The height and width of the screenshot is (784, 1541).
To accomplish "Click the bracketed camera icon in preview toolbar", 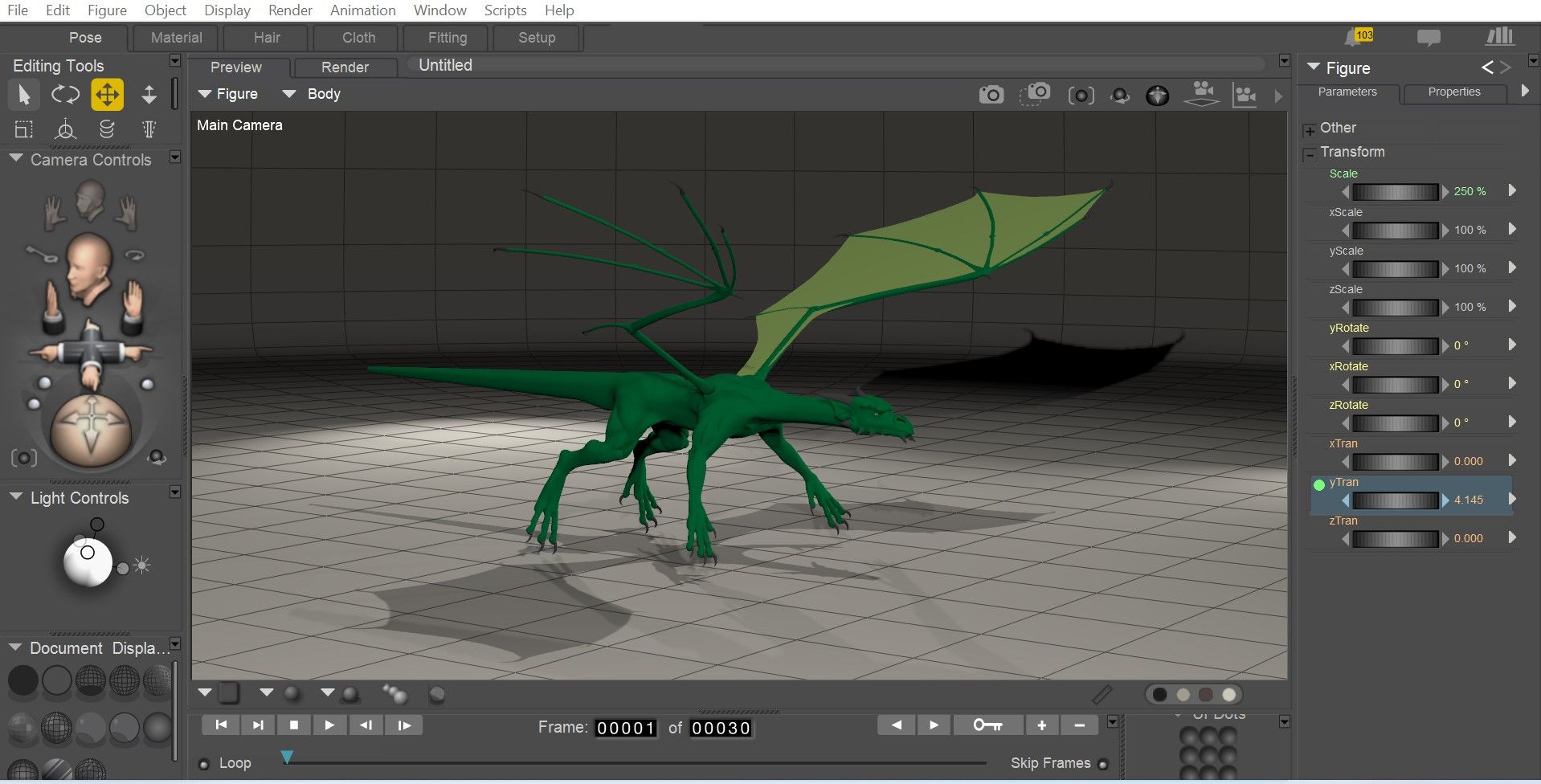I will pyautogui.click(x=1081, y=96).
